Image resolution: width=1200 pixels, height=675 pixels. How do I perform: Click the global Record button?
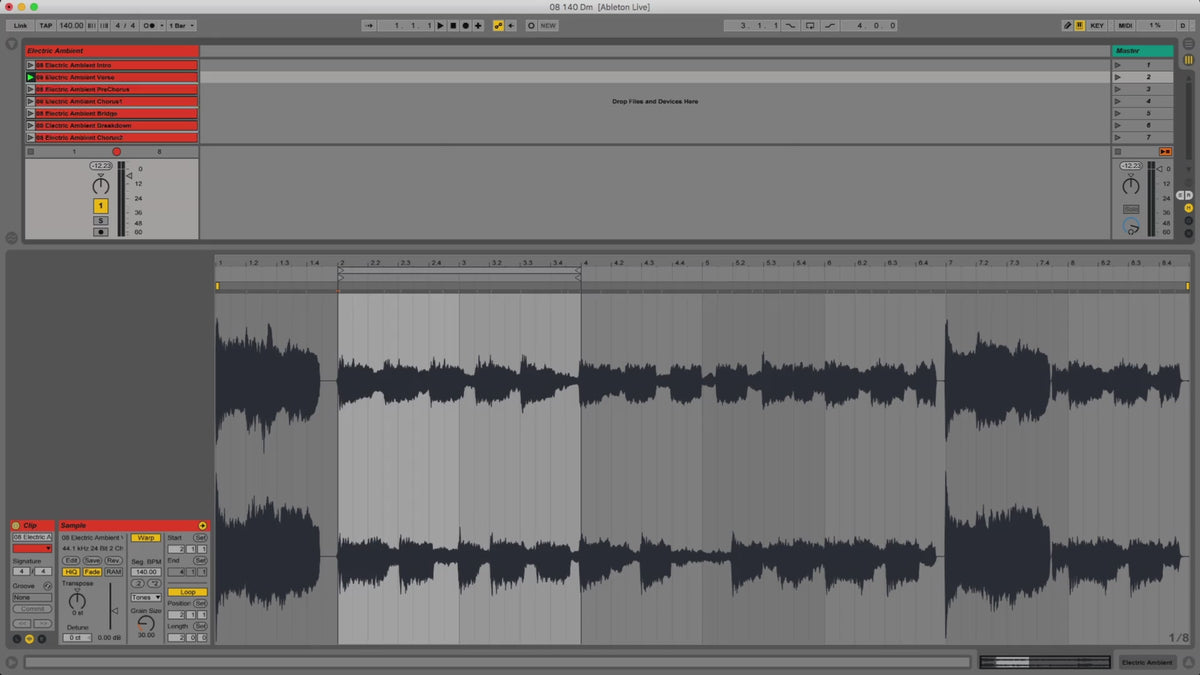tap(465, 25)
